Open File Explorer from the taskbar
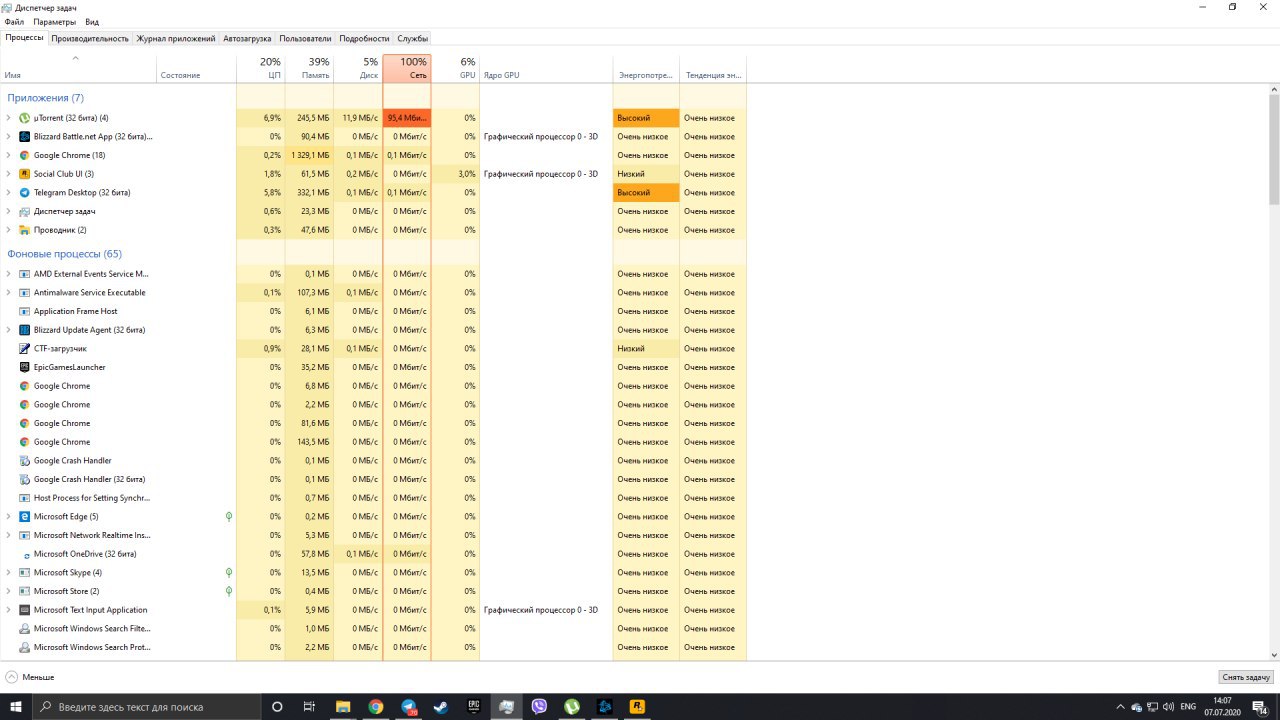The image size is (1280, 720). click(x=342, y=706)
